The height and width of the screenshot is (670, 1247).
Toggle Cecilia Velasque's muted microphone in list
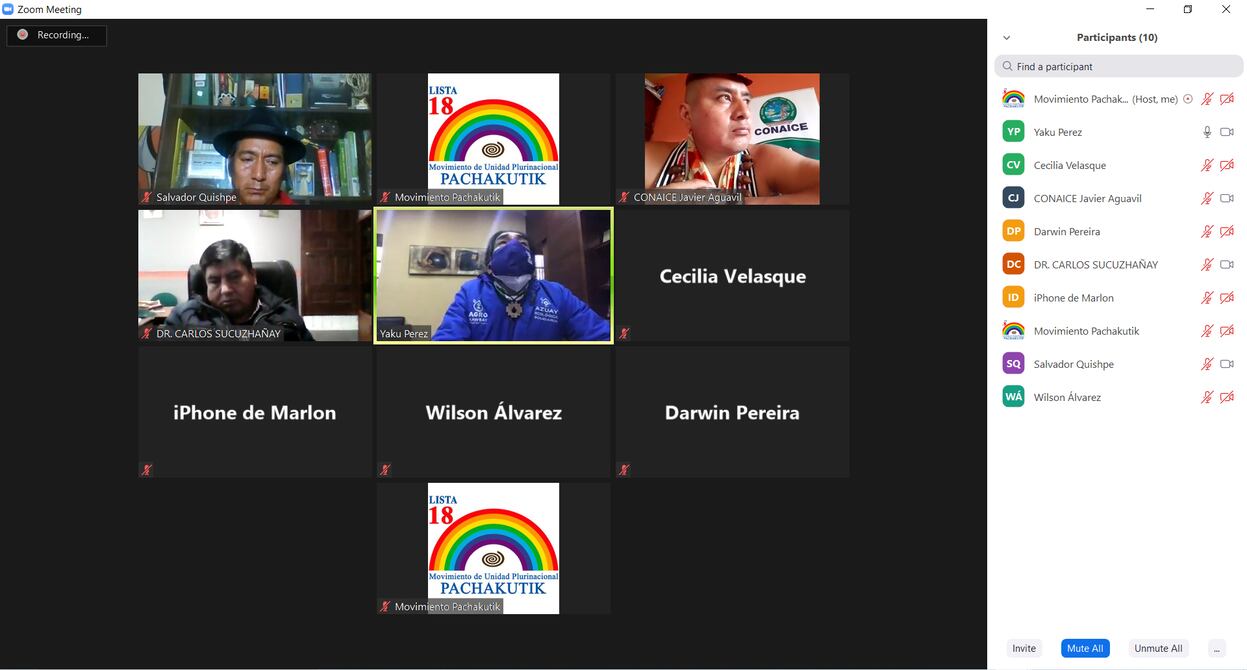[x=1207, y=165]
